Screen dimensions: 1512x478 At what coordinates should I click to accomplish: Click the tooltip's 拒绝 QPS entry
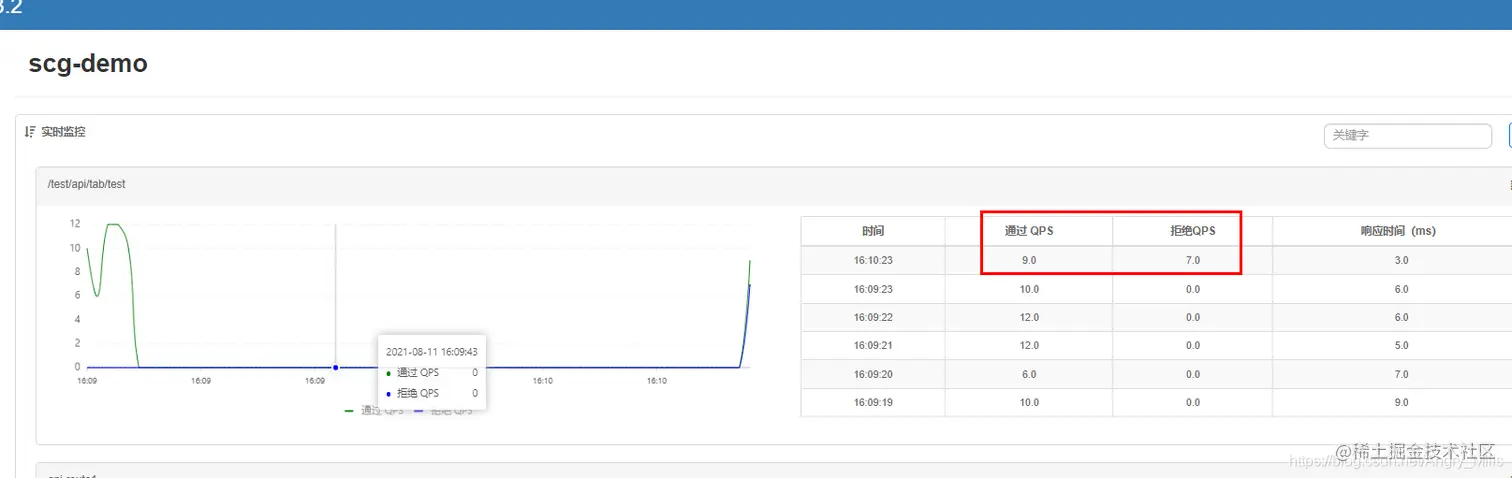click(431, 393)
